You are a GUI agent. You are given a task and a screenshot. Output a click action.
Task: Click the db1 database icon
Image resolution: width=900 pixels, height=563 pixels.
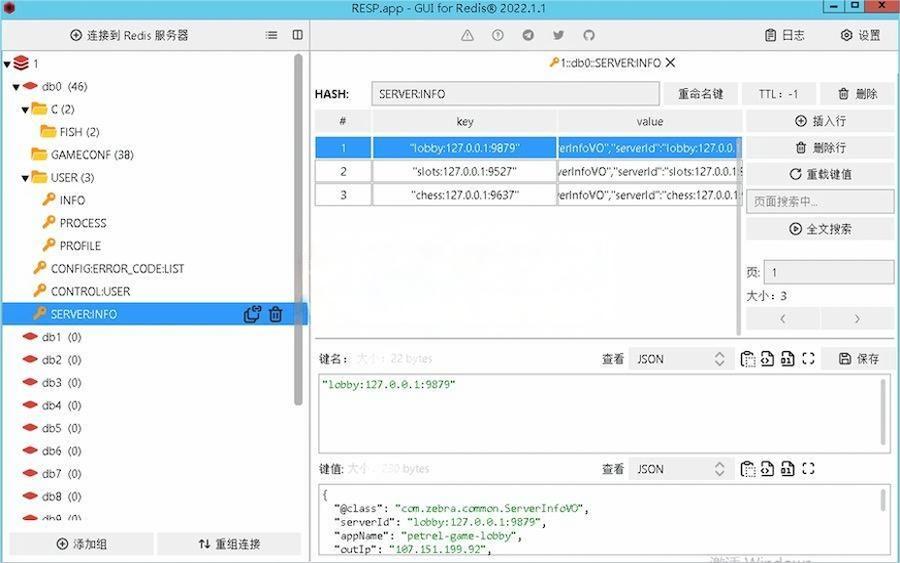[30, 337]
